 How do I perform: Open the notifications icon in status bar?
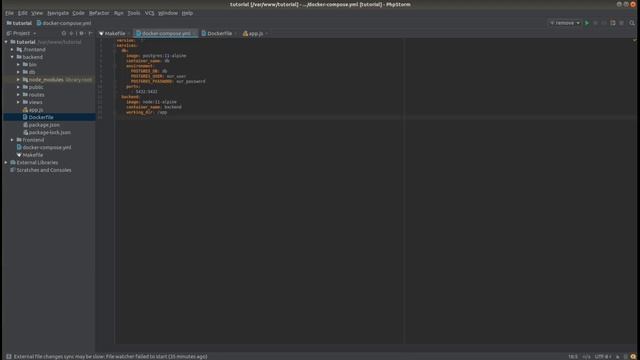(633, 356)
